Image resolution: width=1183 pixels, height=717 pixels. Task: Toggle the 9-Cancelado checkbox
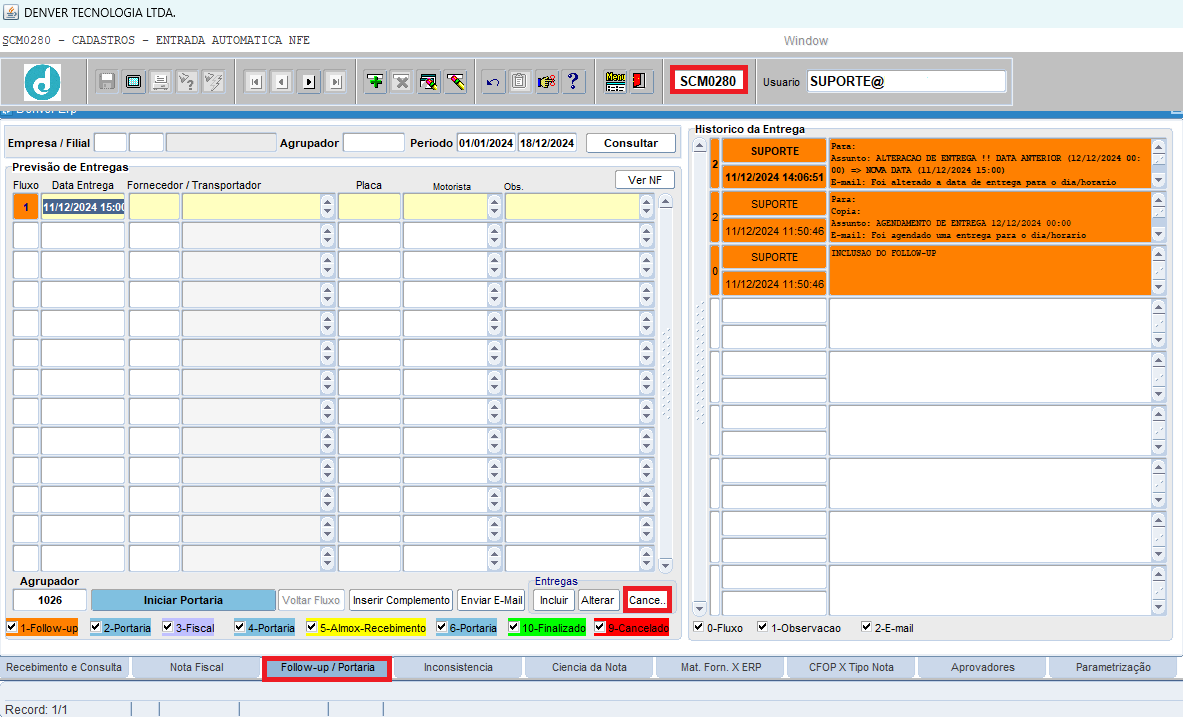(600, 627)
